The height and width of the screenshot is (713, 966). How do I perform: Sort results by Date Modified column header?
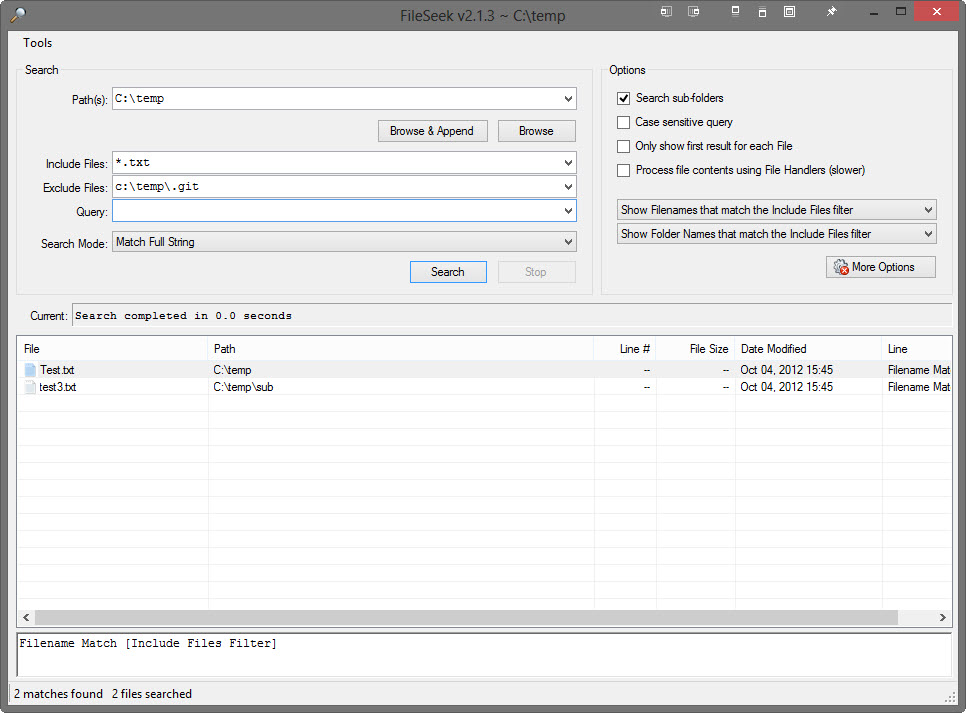pyautogui.click(x=773, y=349)
